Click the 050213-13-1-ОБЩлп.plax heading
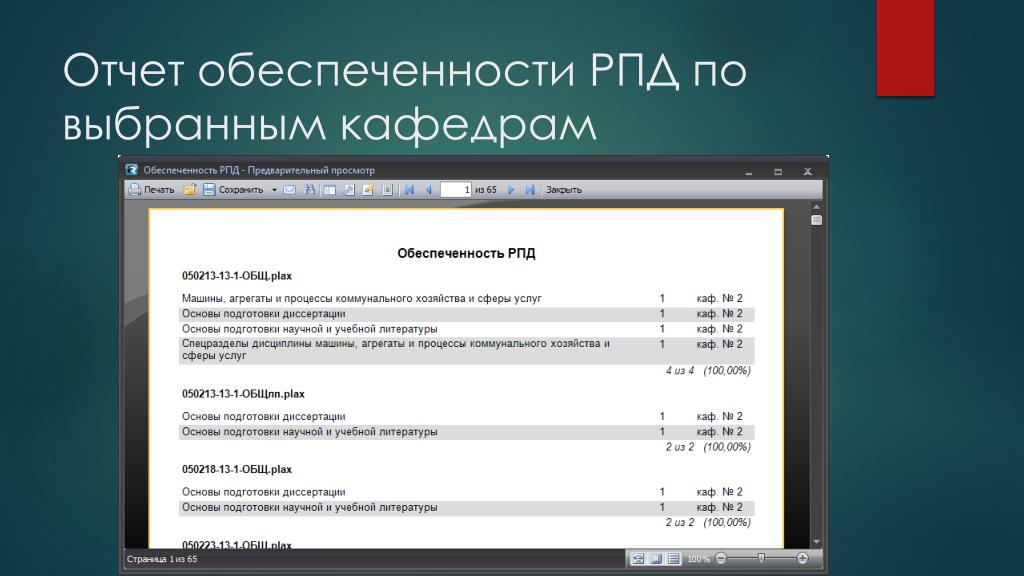The width and height of the screenshot is (1024, 576). click(243, 394)
